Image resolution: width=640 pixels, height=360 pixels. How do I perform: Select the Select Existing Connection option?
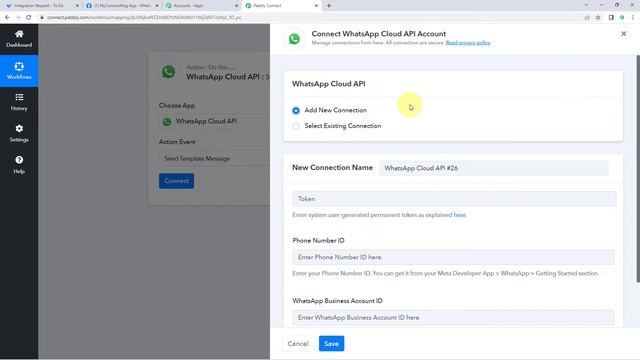coord(296,126)
